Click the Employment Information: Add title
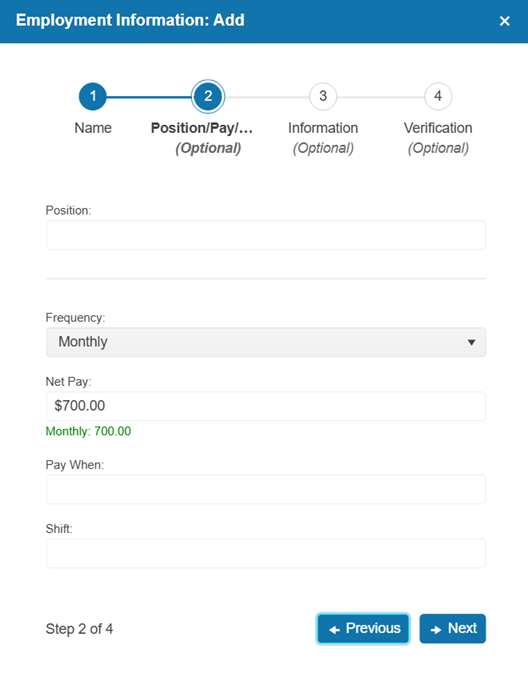Viewport: 528px width, 689px height. tap(130, 20)
